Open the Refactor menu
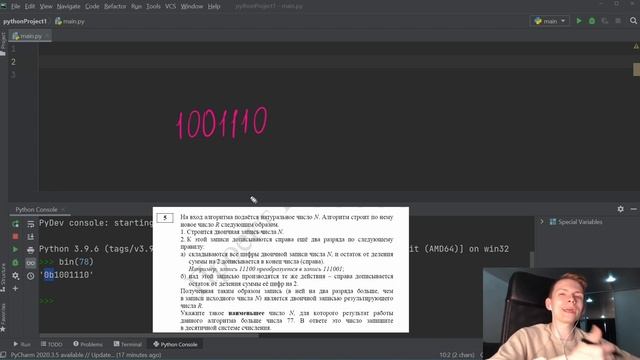This screenshot has height=360, width=640. pyautogui.click(x=115, y=6)
